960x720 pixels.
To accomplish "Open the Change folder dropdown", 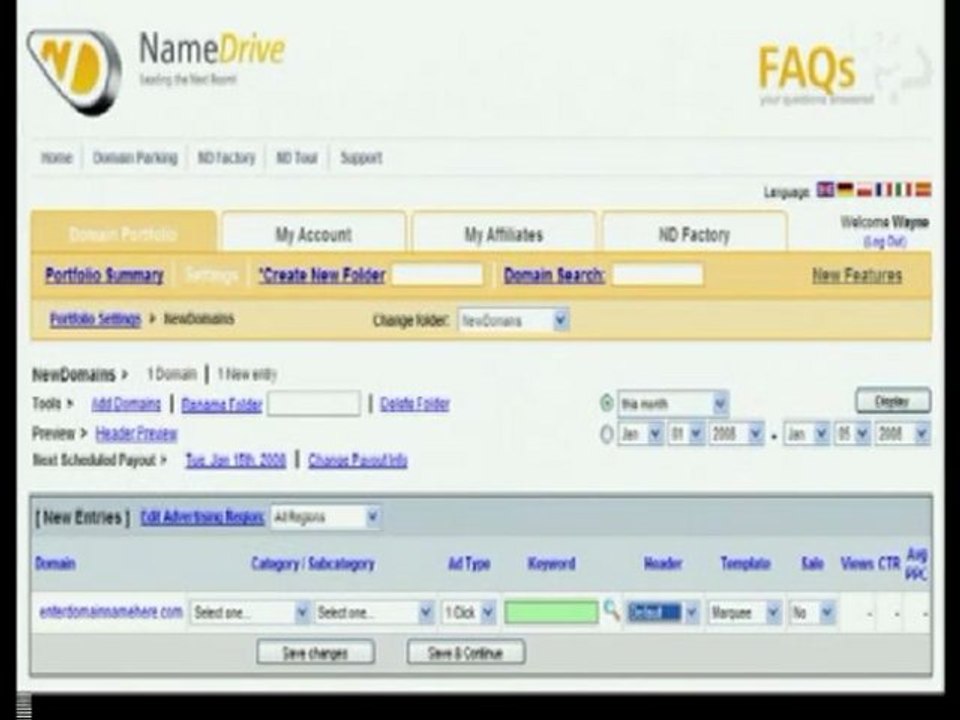I will (513, 320).
